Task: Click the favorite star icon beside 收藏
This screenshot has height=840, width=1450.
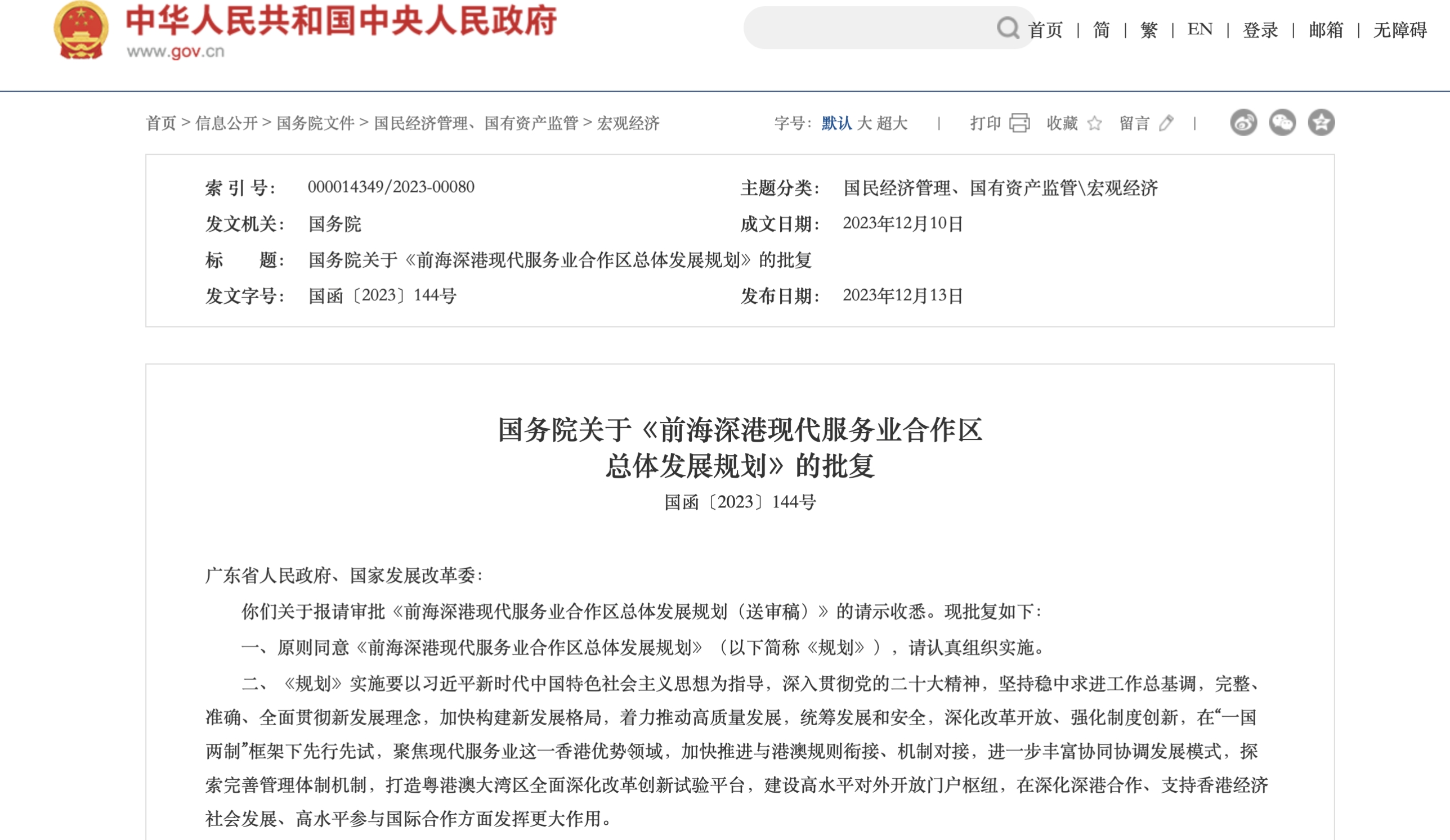Action: 1094,123
